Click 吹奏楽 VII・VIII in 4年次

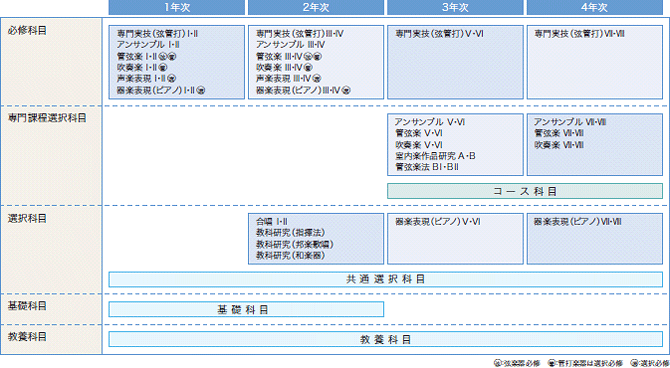(x=559, y=144)
